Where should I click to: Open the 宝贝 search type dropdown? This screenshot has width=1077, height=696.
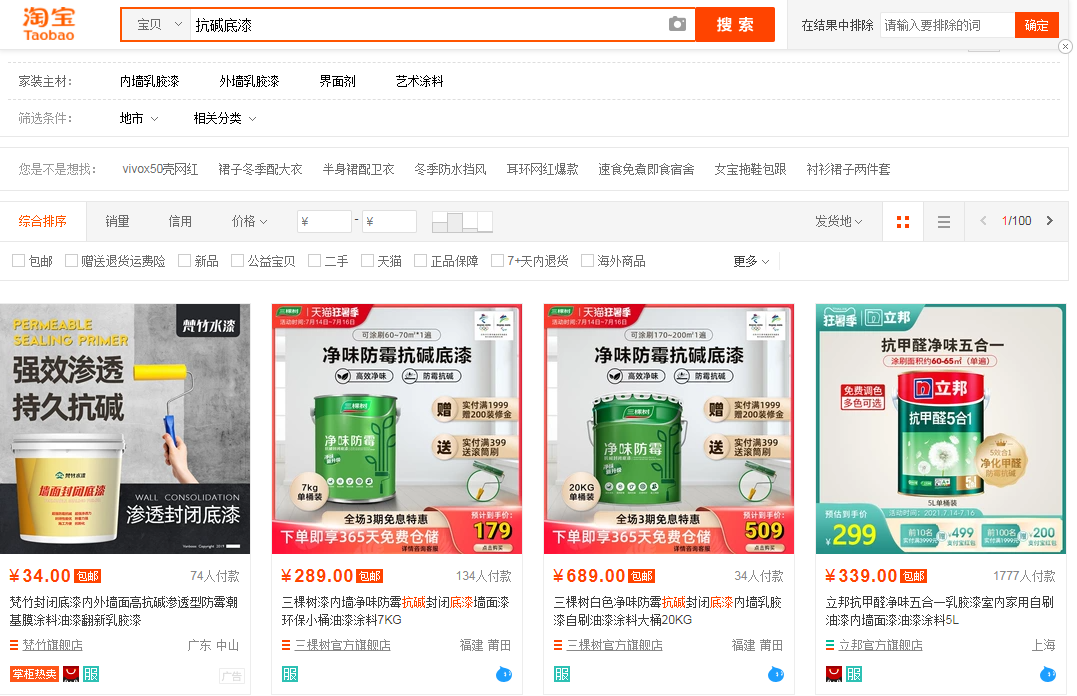click(159, 25)
